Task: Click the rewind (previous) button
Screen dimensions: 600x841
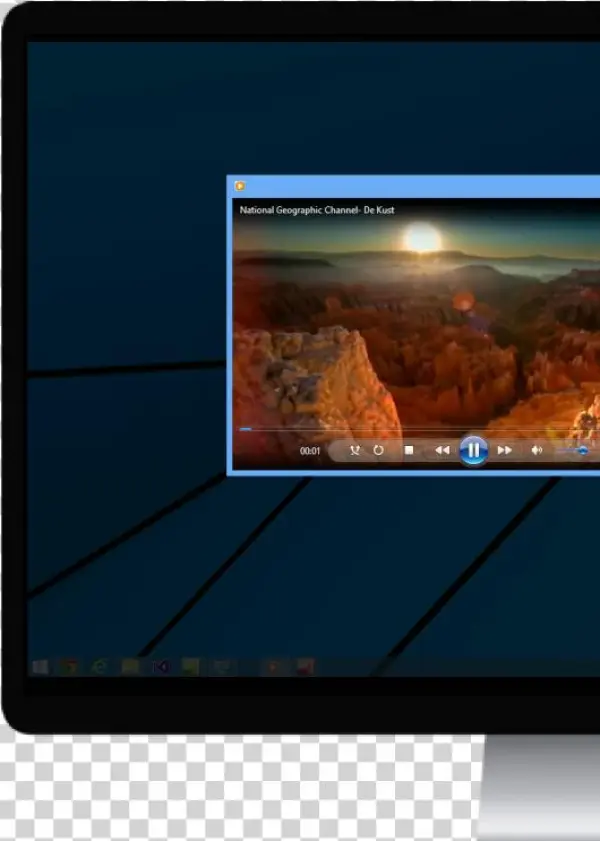Action: coord(442,451)
